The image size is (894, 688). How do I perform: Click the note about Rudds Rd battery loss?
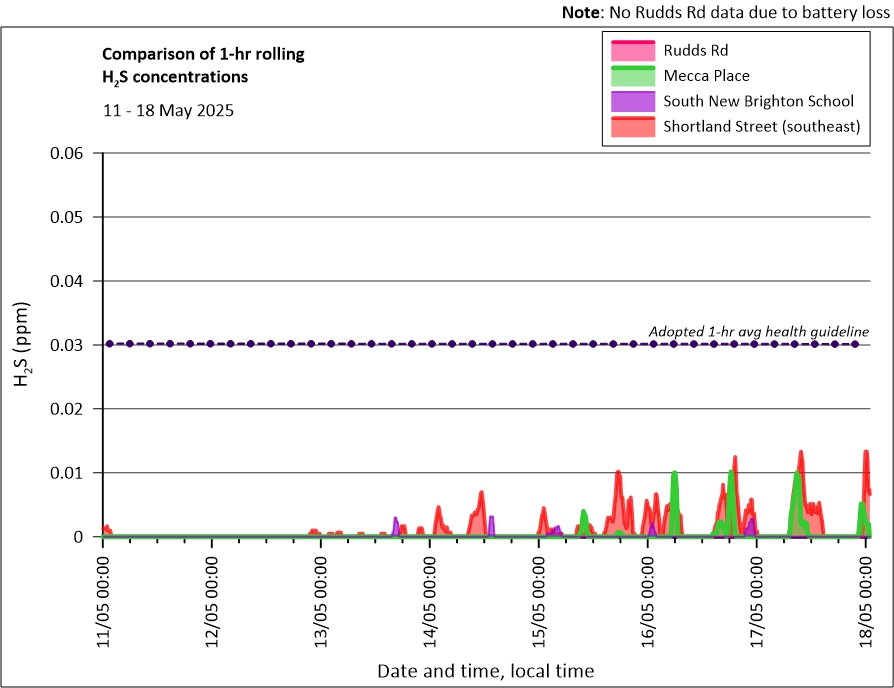[725, 12]
